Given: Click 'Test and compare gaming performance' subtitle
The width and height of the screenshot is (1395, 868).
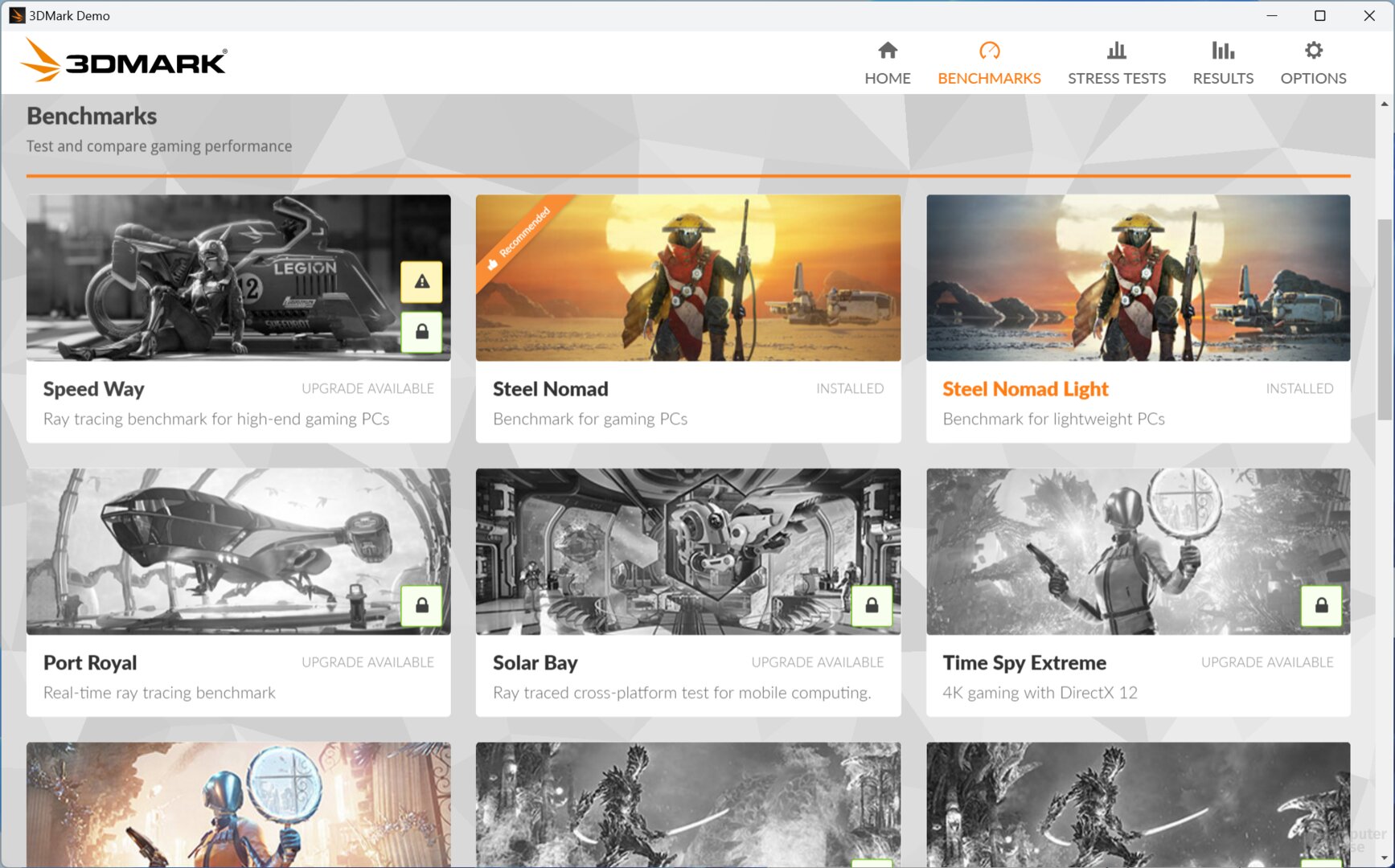Looking at the screenshot, I should 159,146.
